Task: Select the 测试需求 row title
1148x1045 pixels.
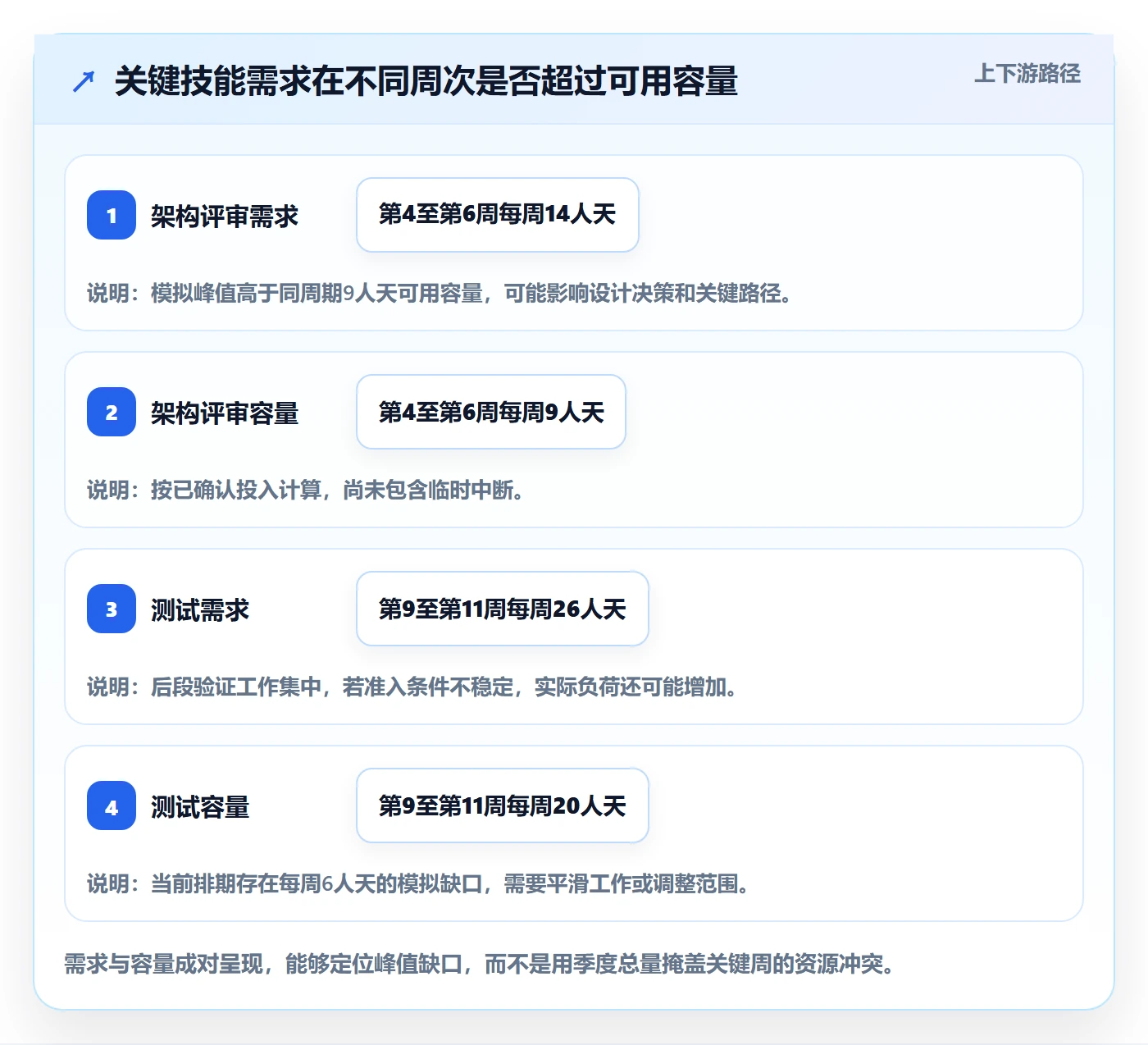Action: click(200, 610)
